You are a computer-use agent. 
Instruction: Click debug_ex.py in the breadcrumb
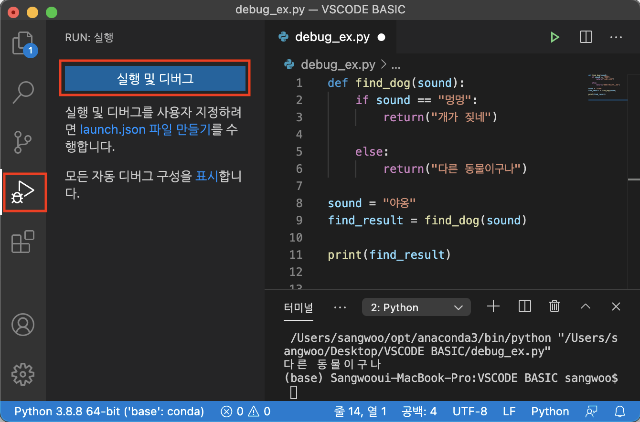tap(338, 64)
